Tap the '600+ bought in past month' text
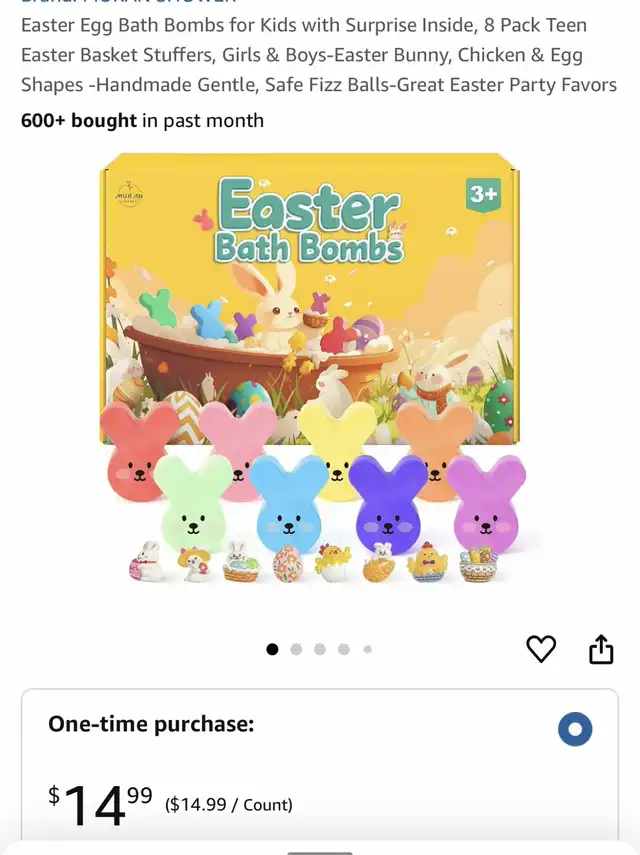Screen dimensions: 640x855 coord(142,121)
